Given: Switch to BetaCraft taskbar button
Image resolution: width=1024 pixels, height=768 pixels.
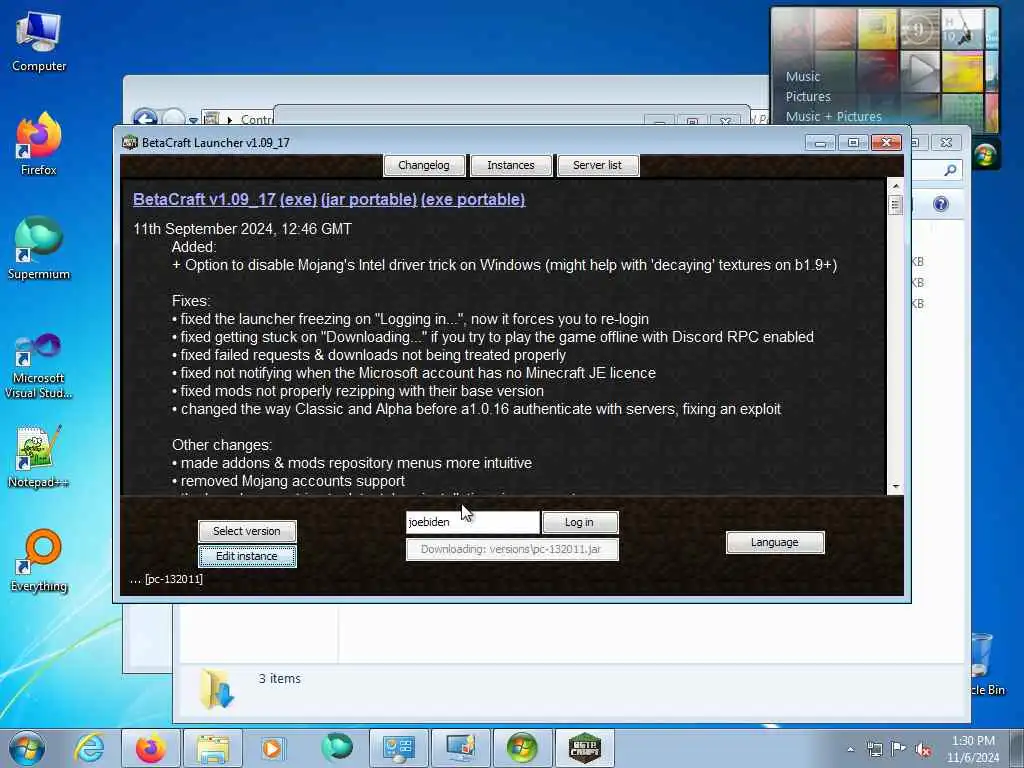Looking at the screenshot, I should [x=584, y=748].
